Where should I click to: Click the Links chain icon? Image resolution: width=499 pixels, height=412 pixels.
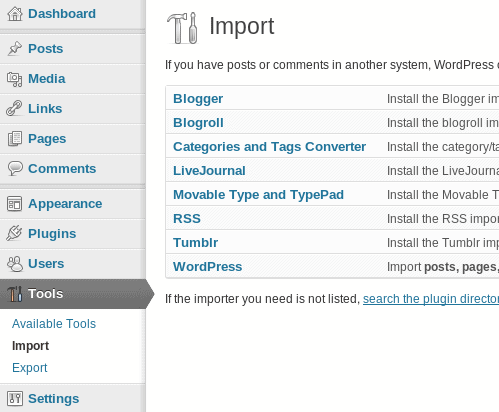click(x=14, y=109)
